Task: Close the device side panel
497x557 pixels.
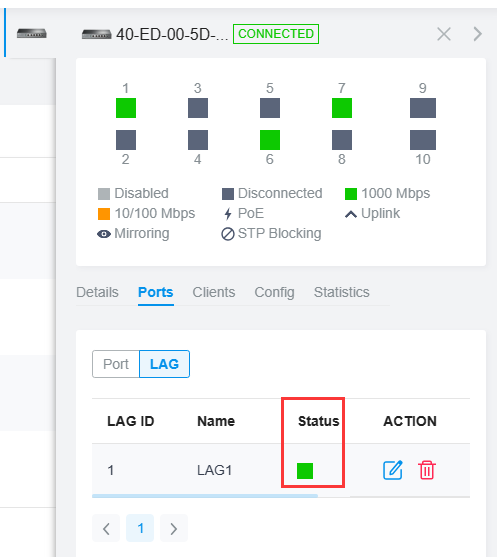Action: (444, 34)
